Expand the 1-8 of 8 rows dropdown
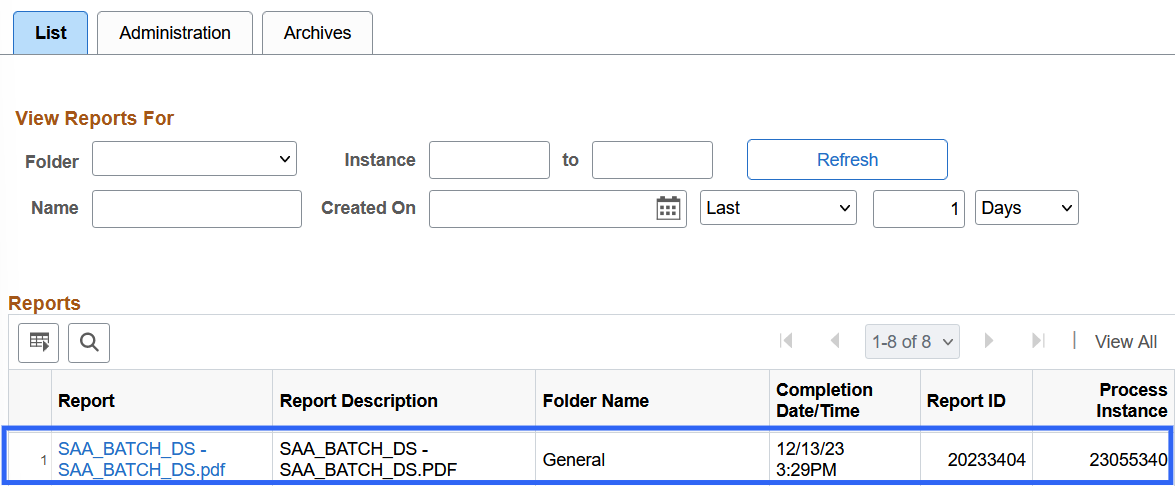 pyautogui.click(x=912, y=342)
